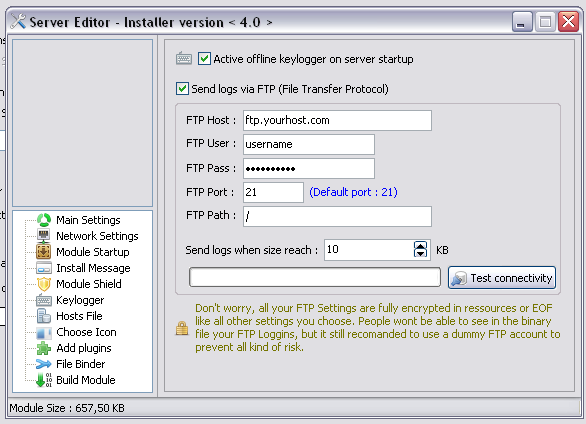
Task: Toggle Active offline keylogger on server startup
Action: [x=204, y=59]
